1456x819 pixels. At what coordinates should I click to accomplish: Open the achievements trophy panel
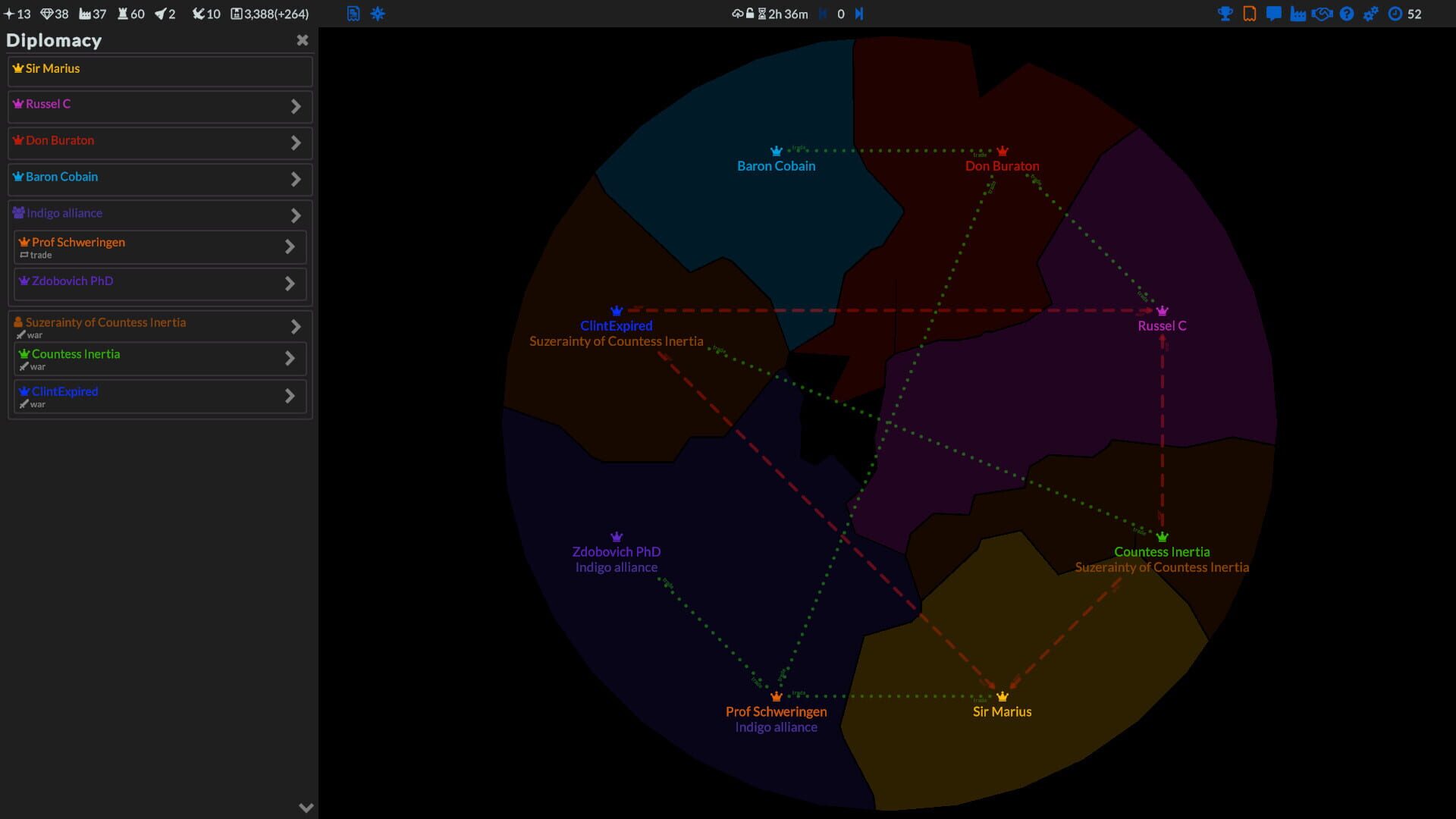(1225, 13)
